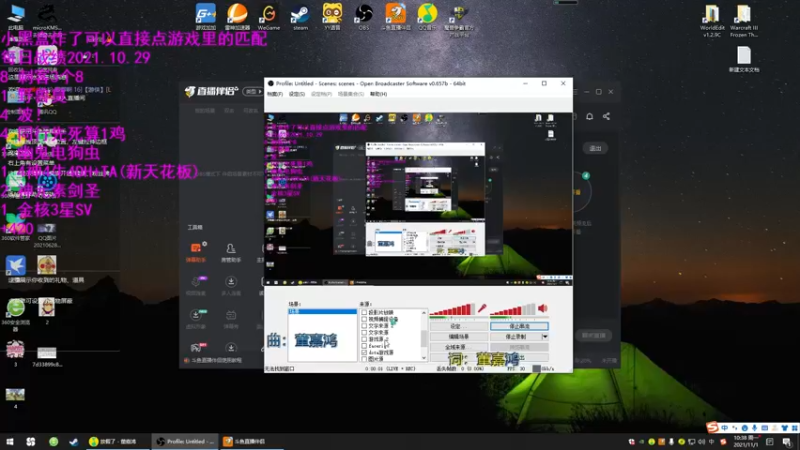
Task: Open the 雷神加速器 desktop shortcut
Action: (237, 17)
